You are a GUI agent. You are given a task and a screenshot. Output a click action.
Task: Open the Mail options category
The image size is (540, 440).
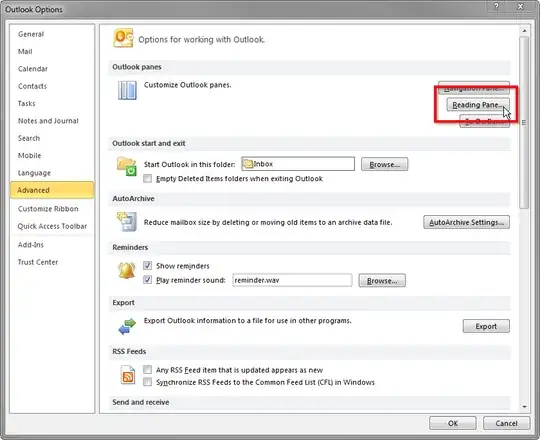(52, 51)
